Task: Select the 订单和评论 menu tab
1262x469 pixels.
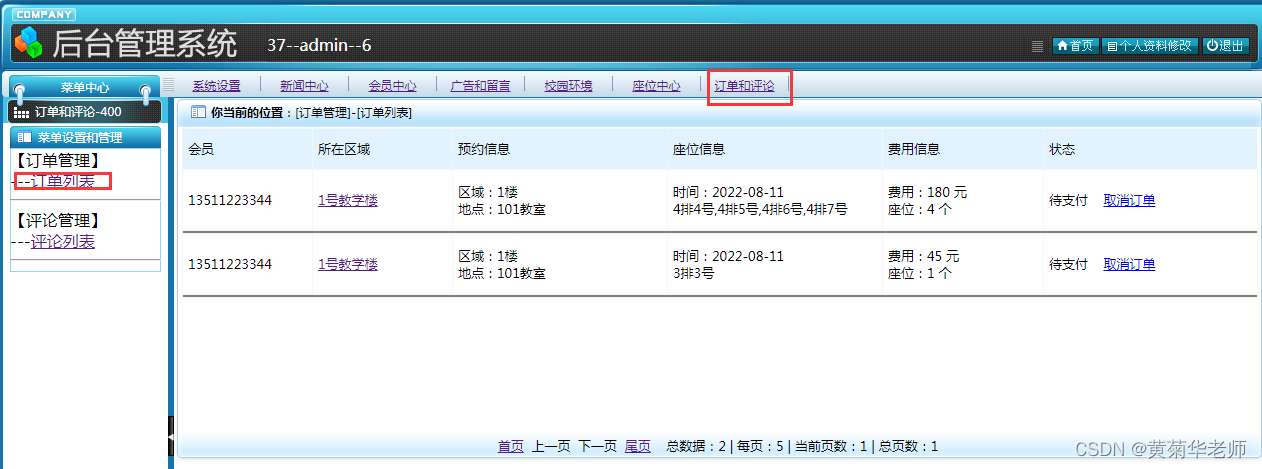Action: point(744,86)
